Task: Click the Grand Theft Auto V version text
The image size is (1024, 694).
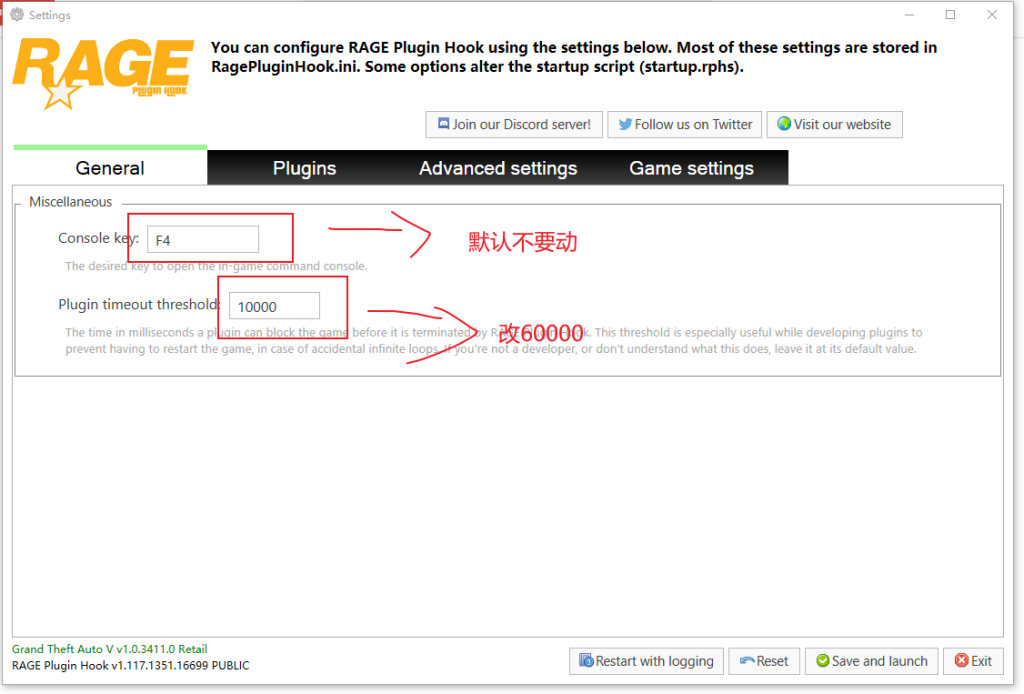Action: [110, 649]
